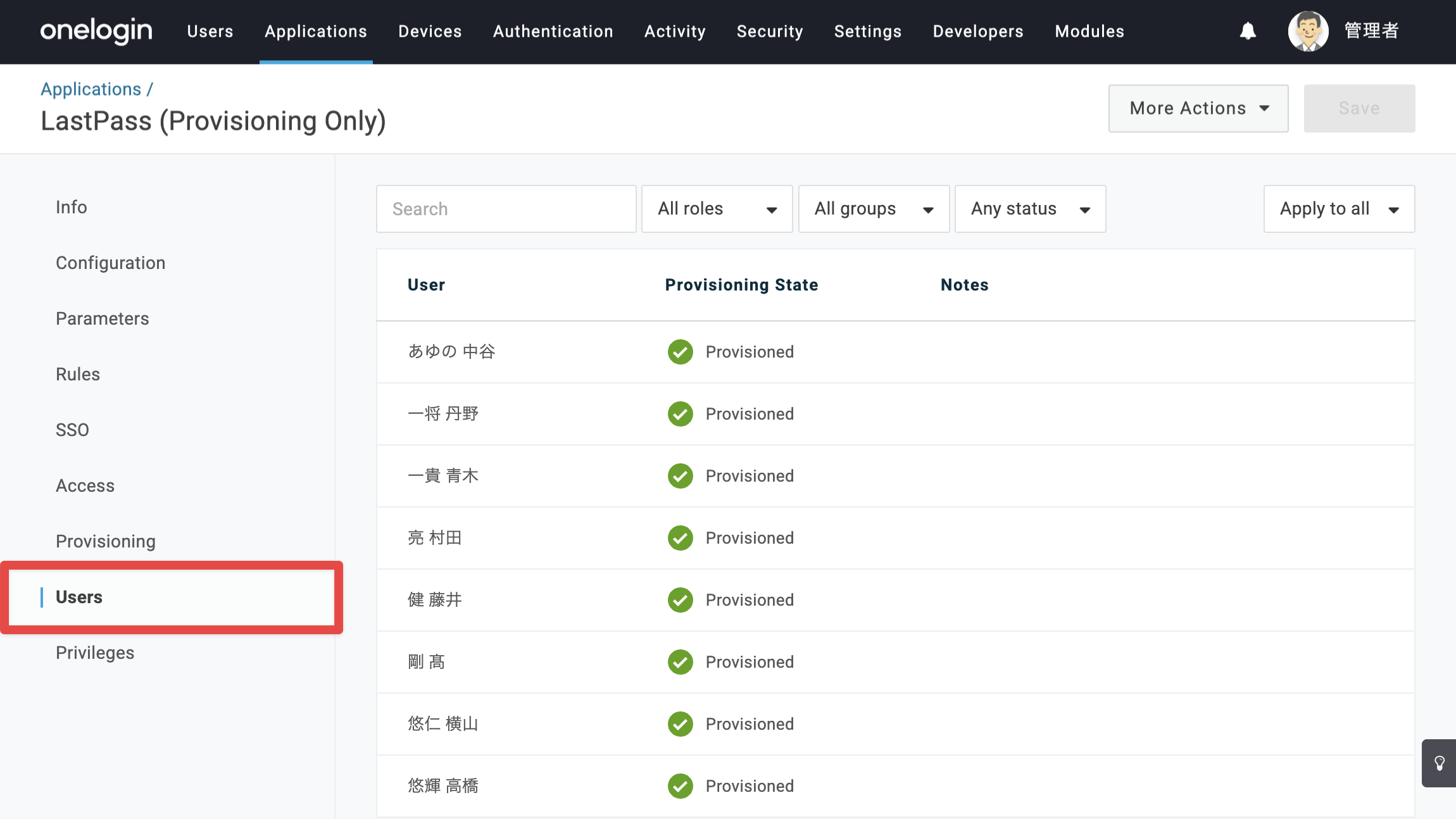Switch to the SSO tab
The width and height of the screenshot is (1456, 819).
(x=72, y=430)
